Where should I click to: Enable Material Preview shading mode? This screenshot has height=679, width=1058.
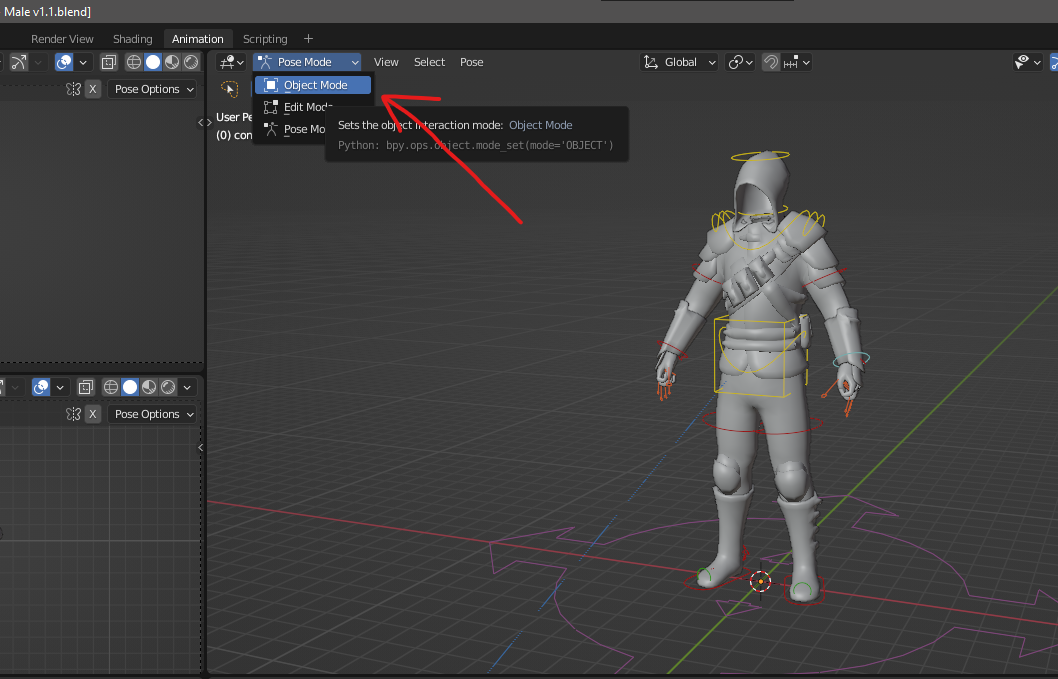170,61
